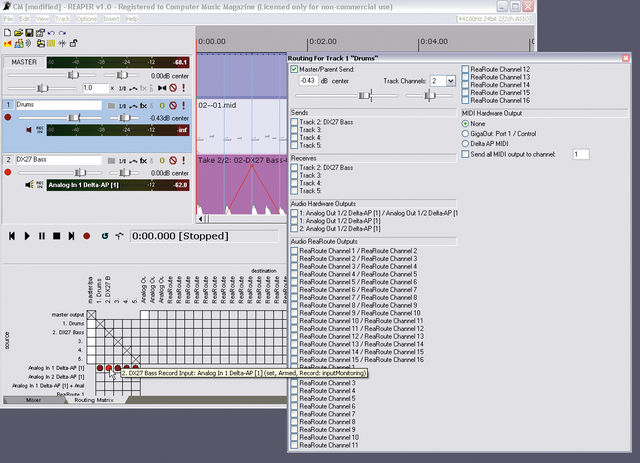Enable send to Track 2: DX27 Bass
Screen dimensions: 640x463
(x=294, y=122)
